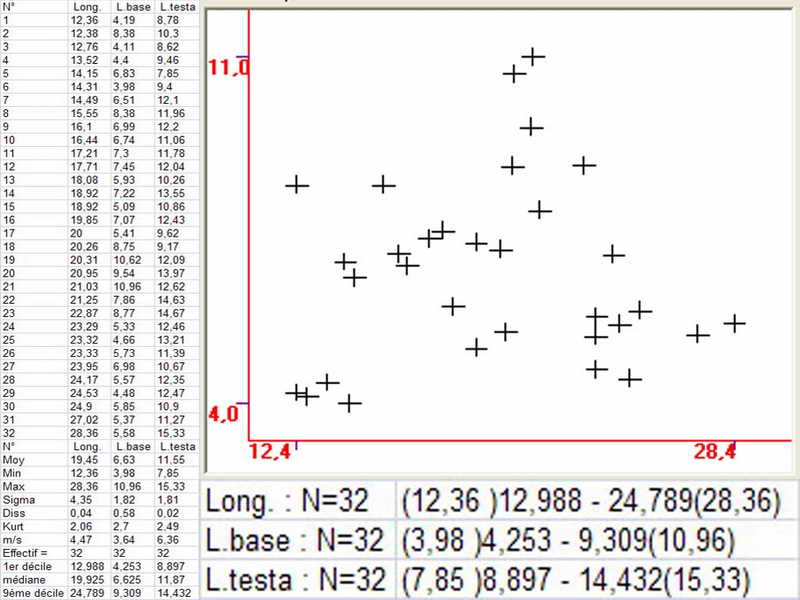This screenshot has height=600, width=800.
Task: Click the rightmost cross marker in the scatter plot
Action: point(735,323)
